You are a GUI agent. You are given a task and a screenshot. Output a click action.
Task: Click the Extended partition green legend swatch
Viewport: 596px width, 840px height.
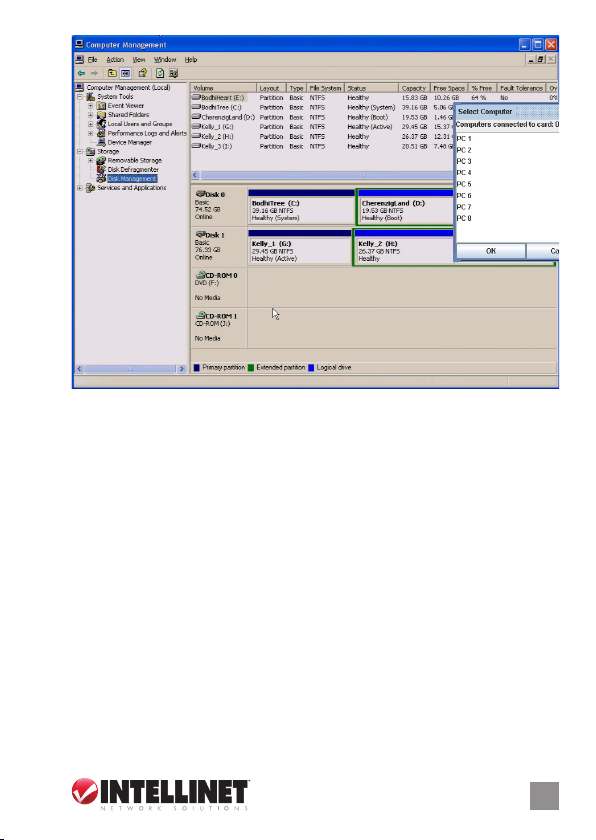coord(251,368)
